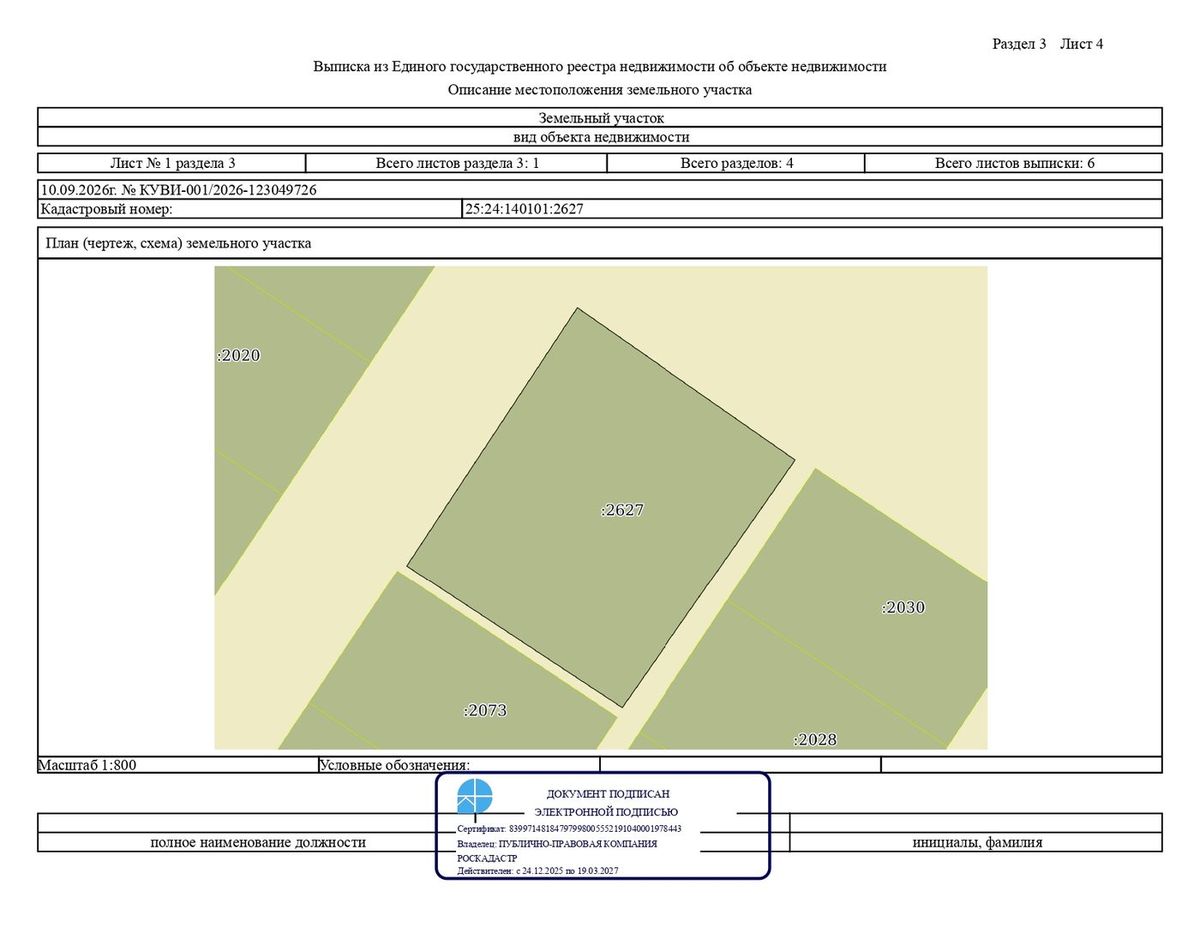Screen dimensions: 1200x927
Task: Click the "Земельный участок" table cell
Action: click(600, 118)
